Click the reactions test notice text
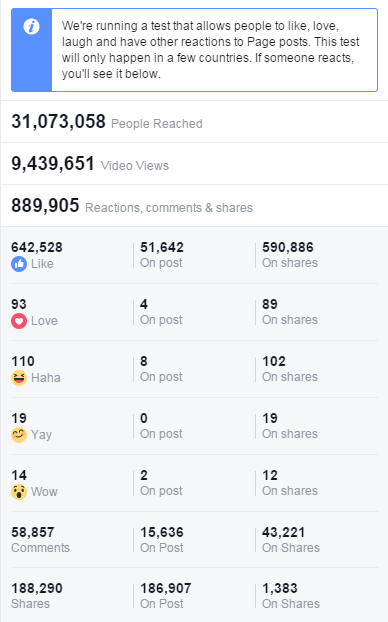 (x=210, y=50)
